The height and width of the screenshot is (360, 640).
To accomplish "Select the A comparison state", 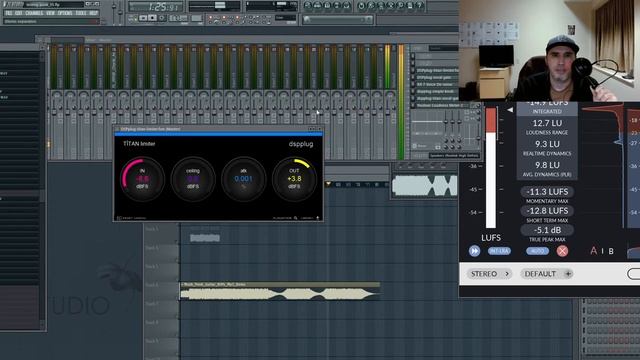I will pyautogui.click(x=593, y=251).
